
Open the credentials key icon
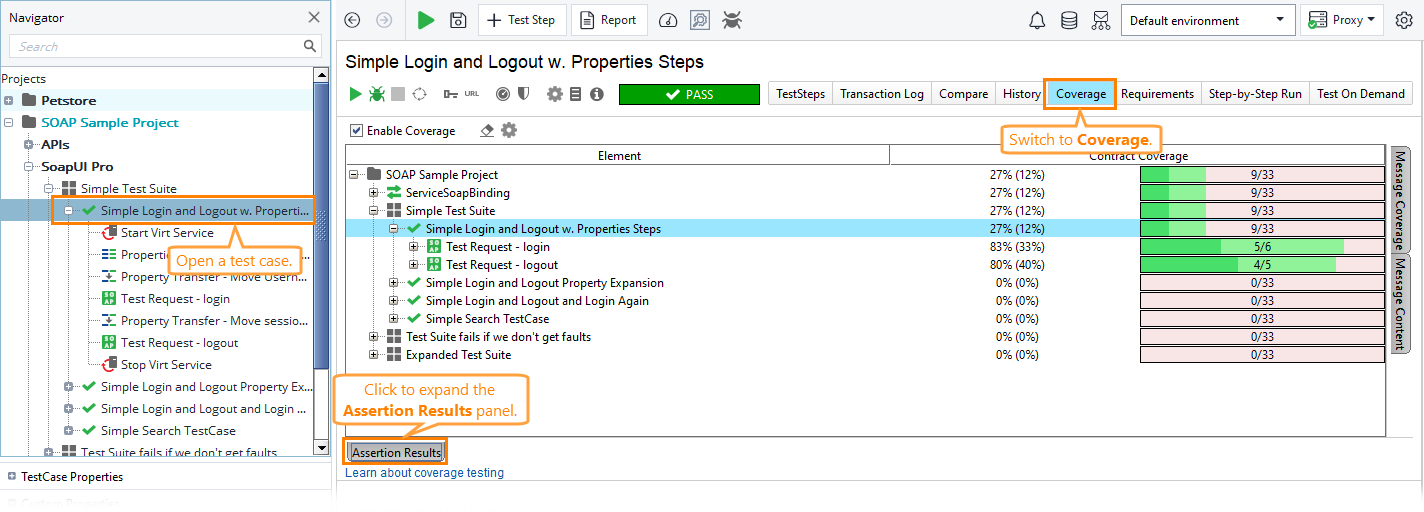450,94
